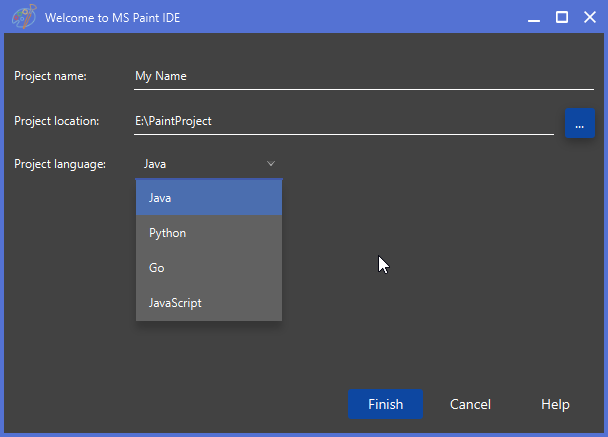Image resolution: width=608 pixels, height=437 pixels.
Task: Click the Project name label
Action: click(50, 76)
